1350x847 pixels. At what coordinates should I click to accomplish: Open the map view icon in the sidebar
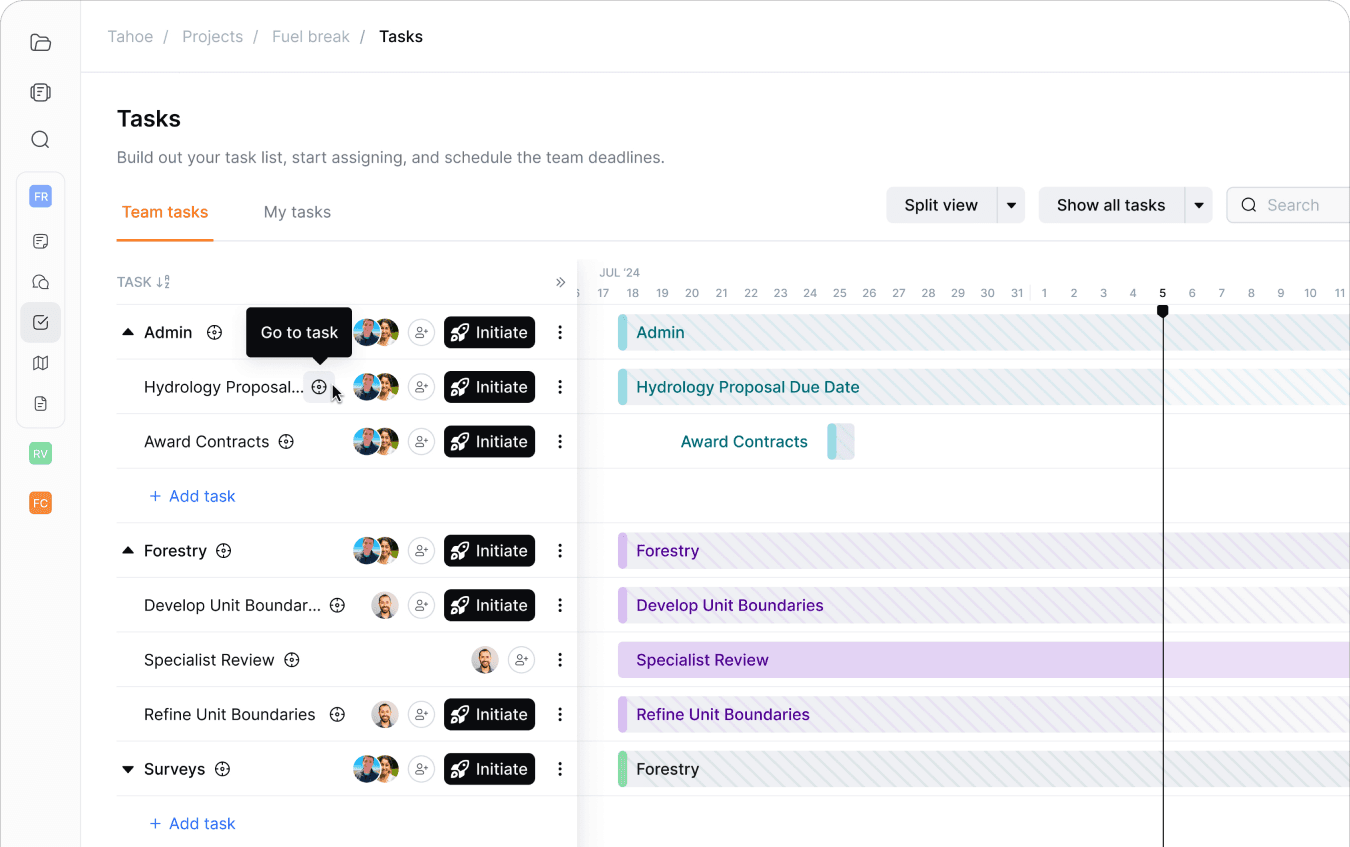pyautogui.click(x=41, y=362)
